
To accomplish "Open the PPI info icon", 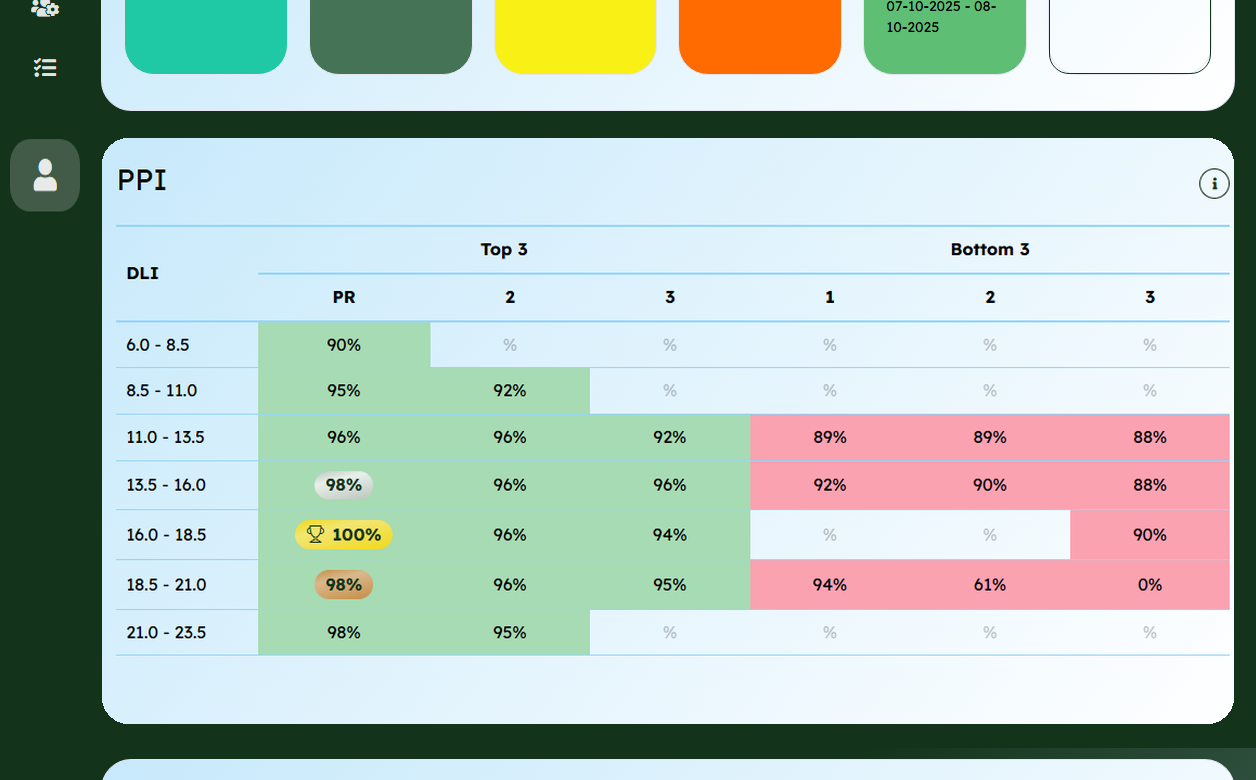I will (x=1214, y=183).
